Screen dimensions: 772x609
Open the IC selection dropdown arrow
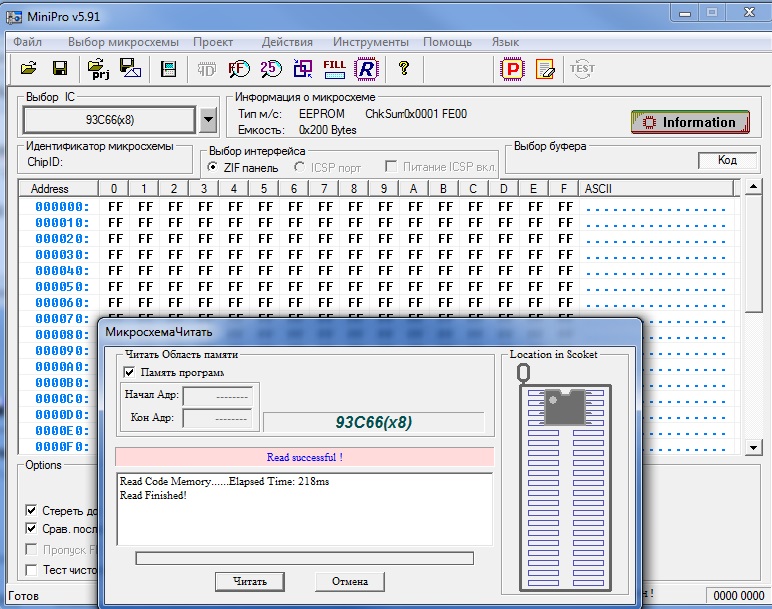[x=208, y=120]
